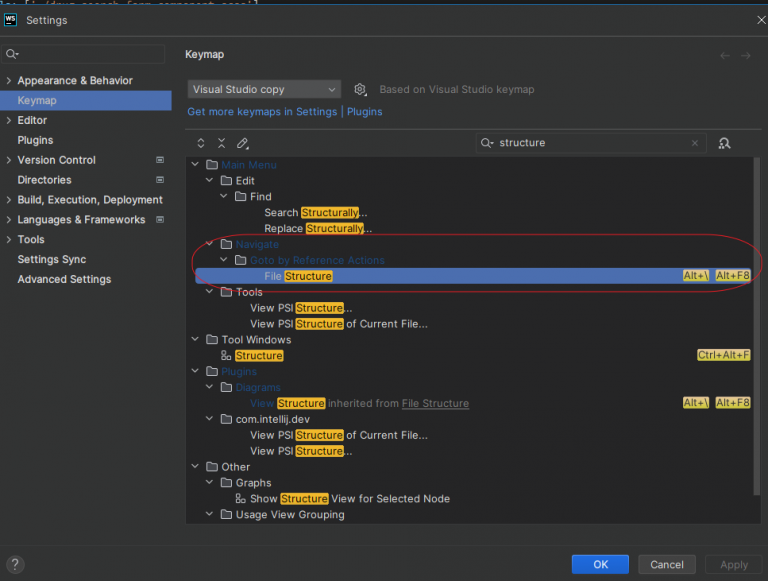Viewport: 768px width, 581px height.
Task: Select Plugins in settings sidebar
Action: point(35,140)
